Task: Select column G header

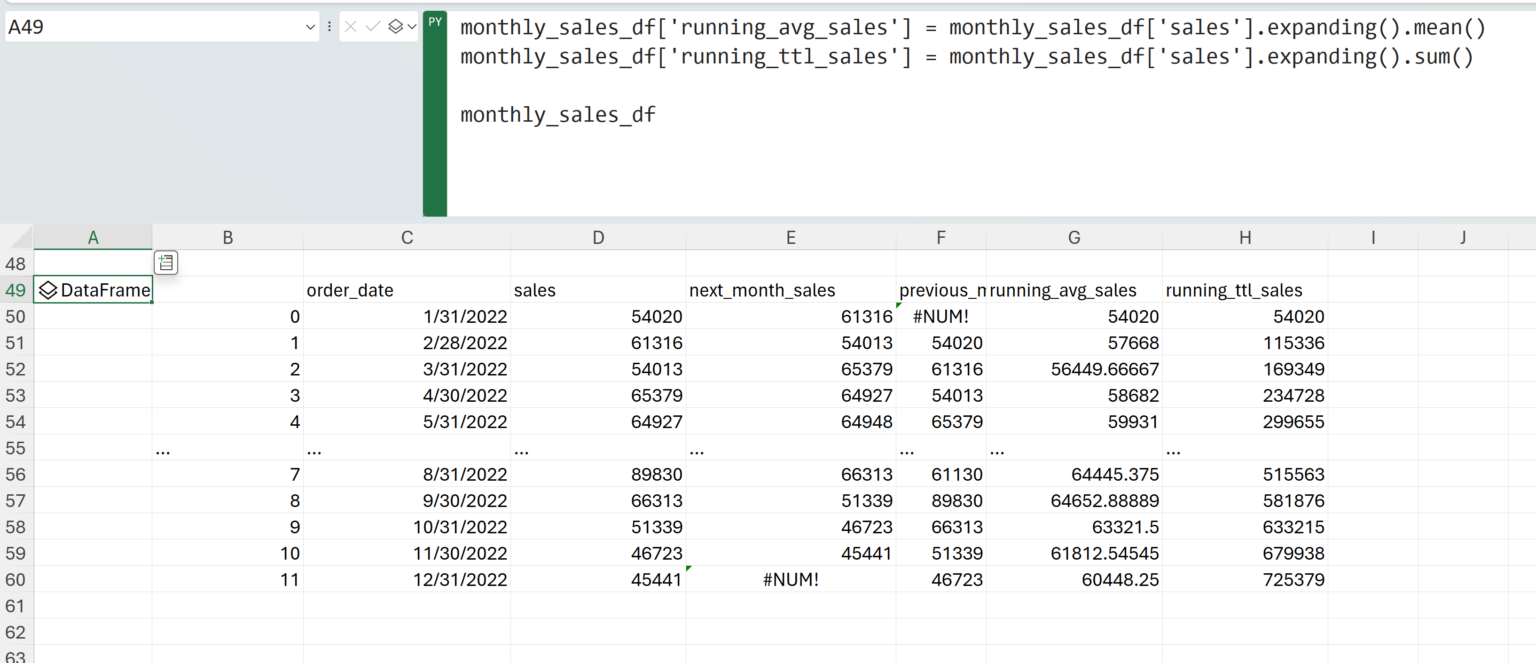Action: click(1074, 237)
